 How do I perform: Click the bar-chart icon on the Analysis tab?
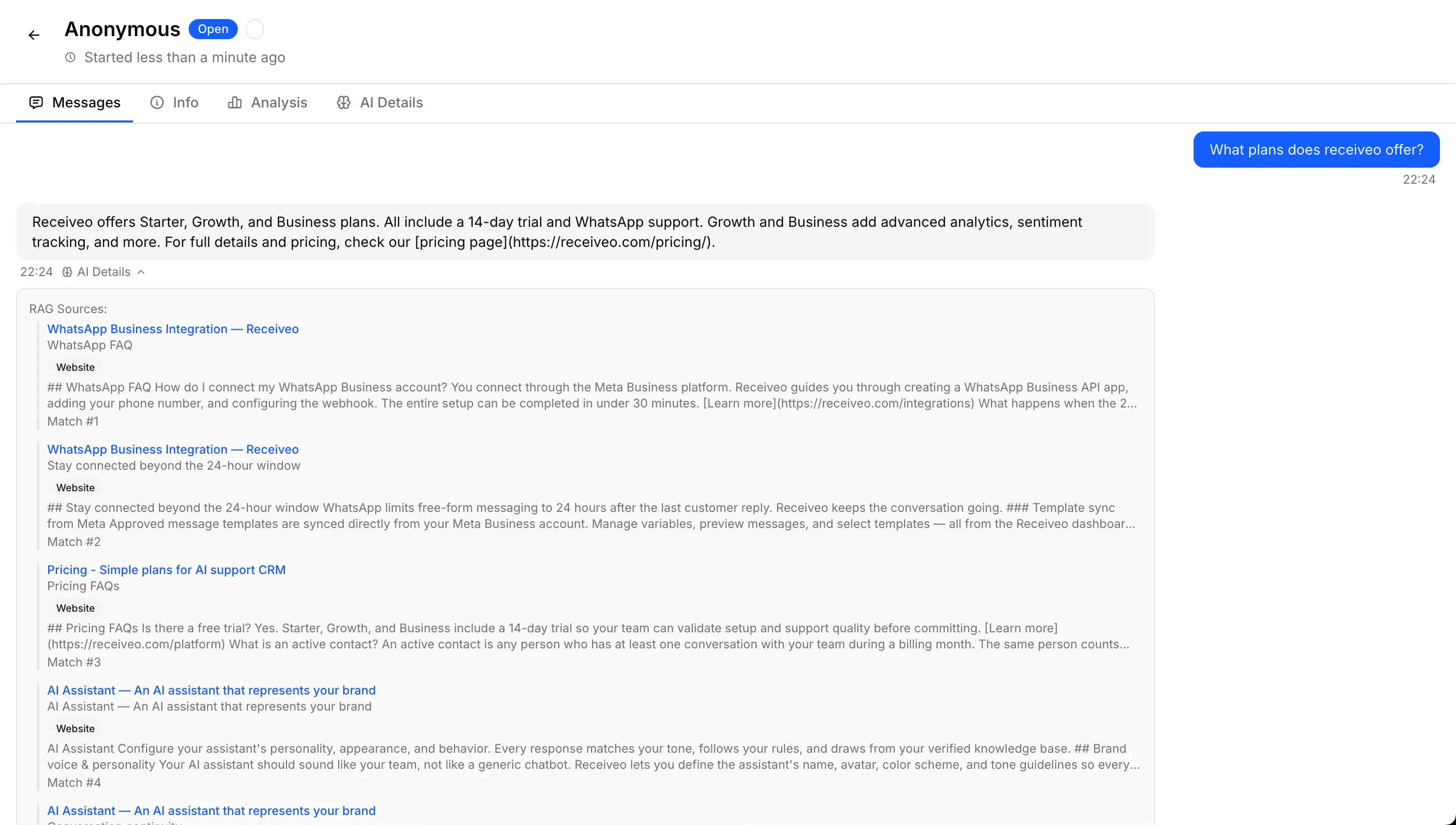(235, 102)
